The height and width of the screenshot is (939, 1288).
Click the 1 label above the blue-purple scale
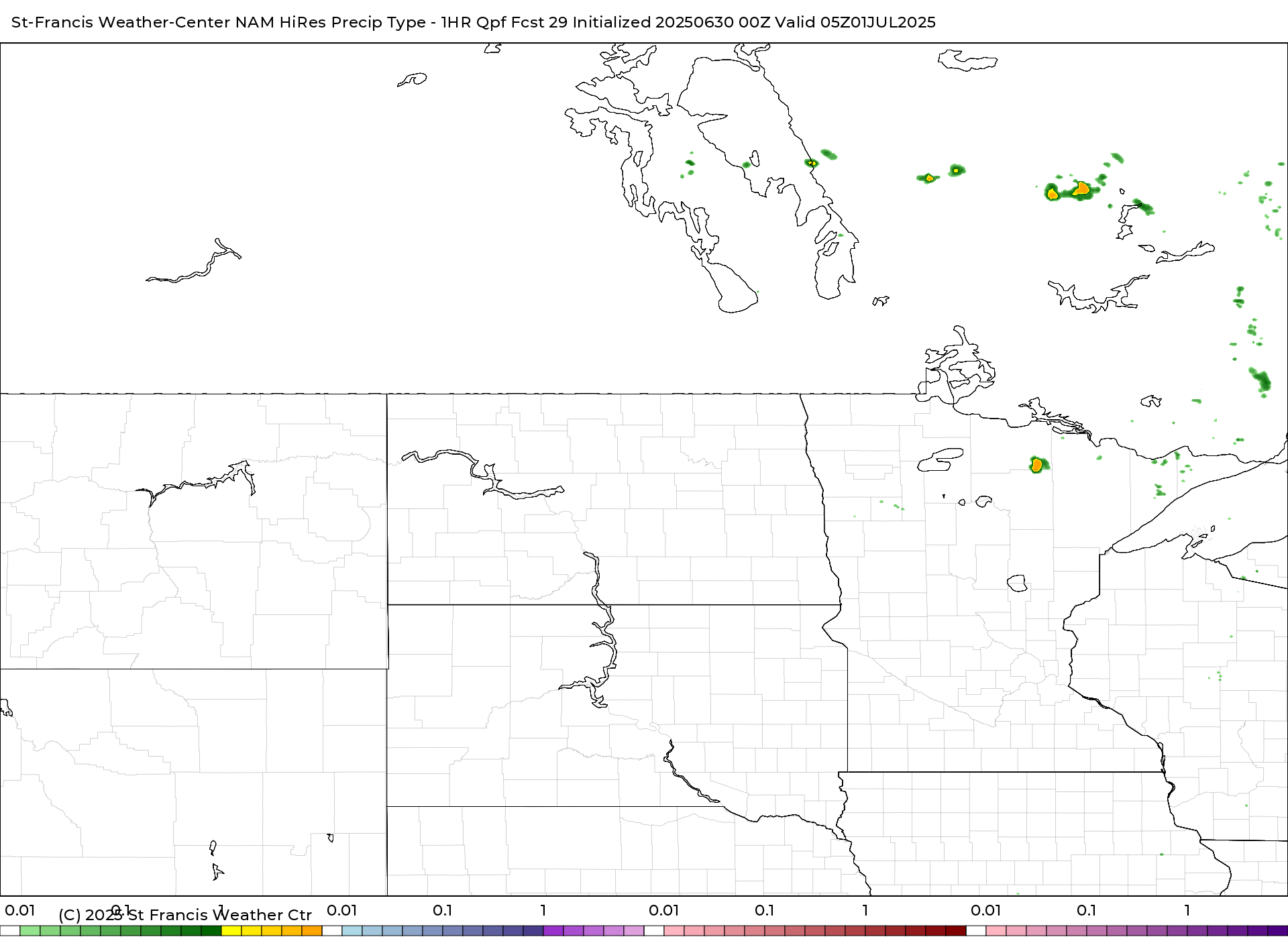[x=543, y=910]
